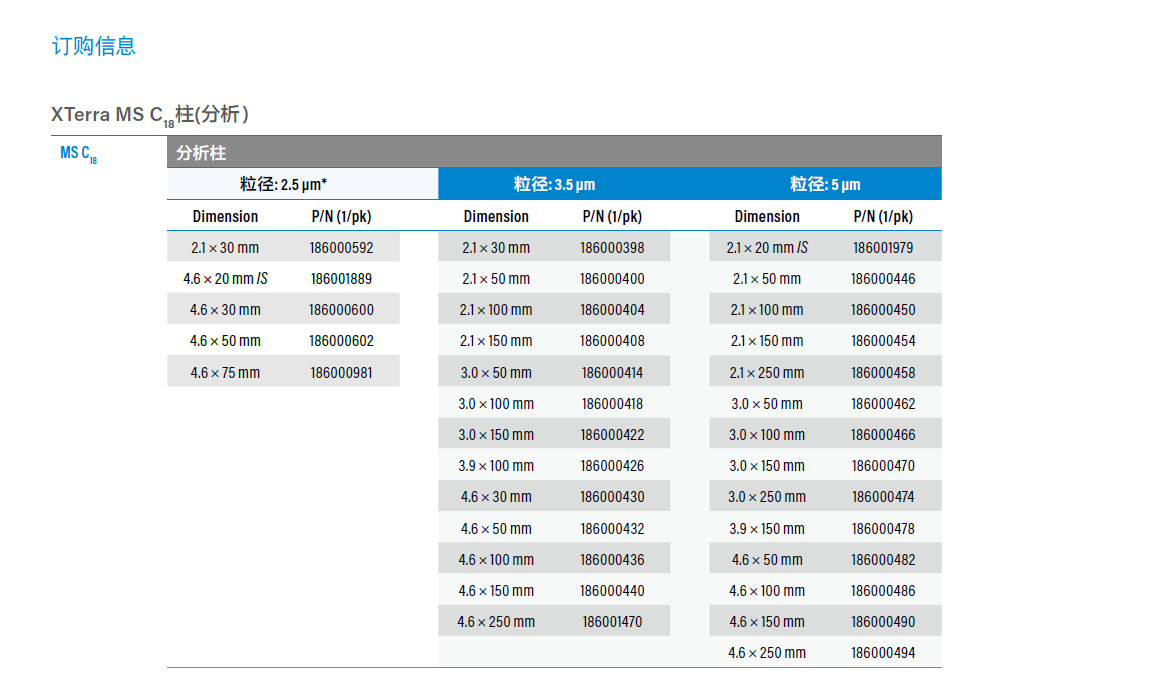The width and height of the screenshot is (1153, 686).
Task: Select part number 186000432
Action: (x=612, y=529)
